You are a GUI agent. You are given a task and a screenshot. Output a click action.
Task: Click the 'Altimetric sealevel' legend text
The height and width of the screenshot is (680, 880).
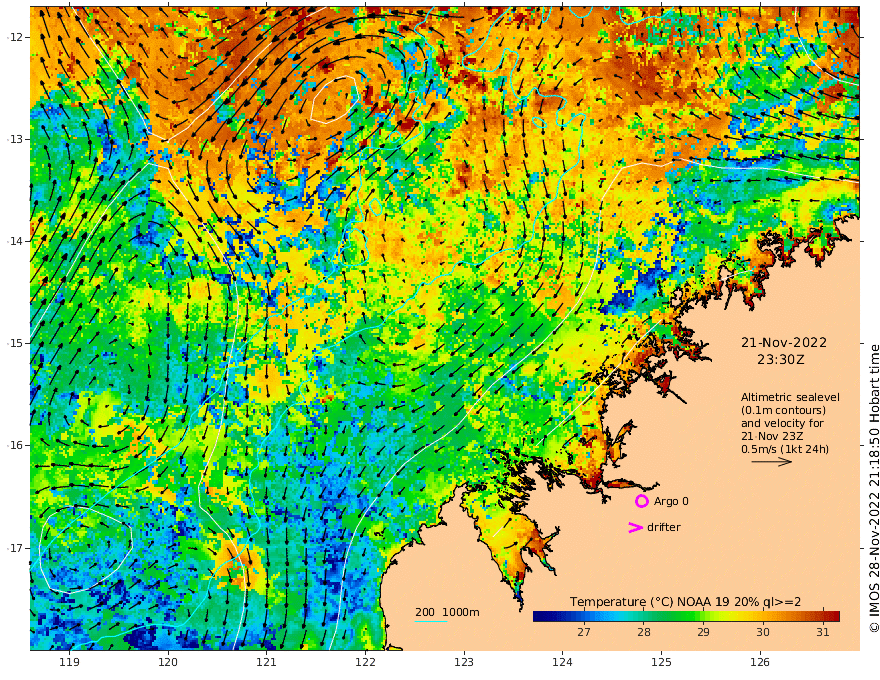click(790, 397)
